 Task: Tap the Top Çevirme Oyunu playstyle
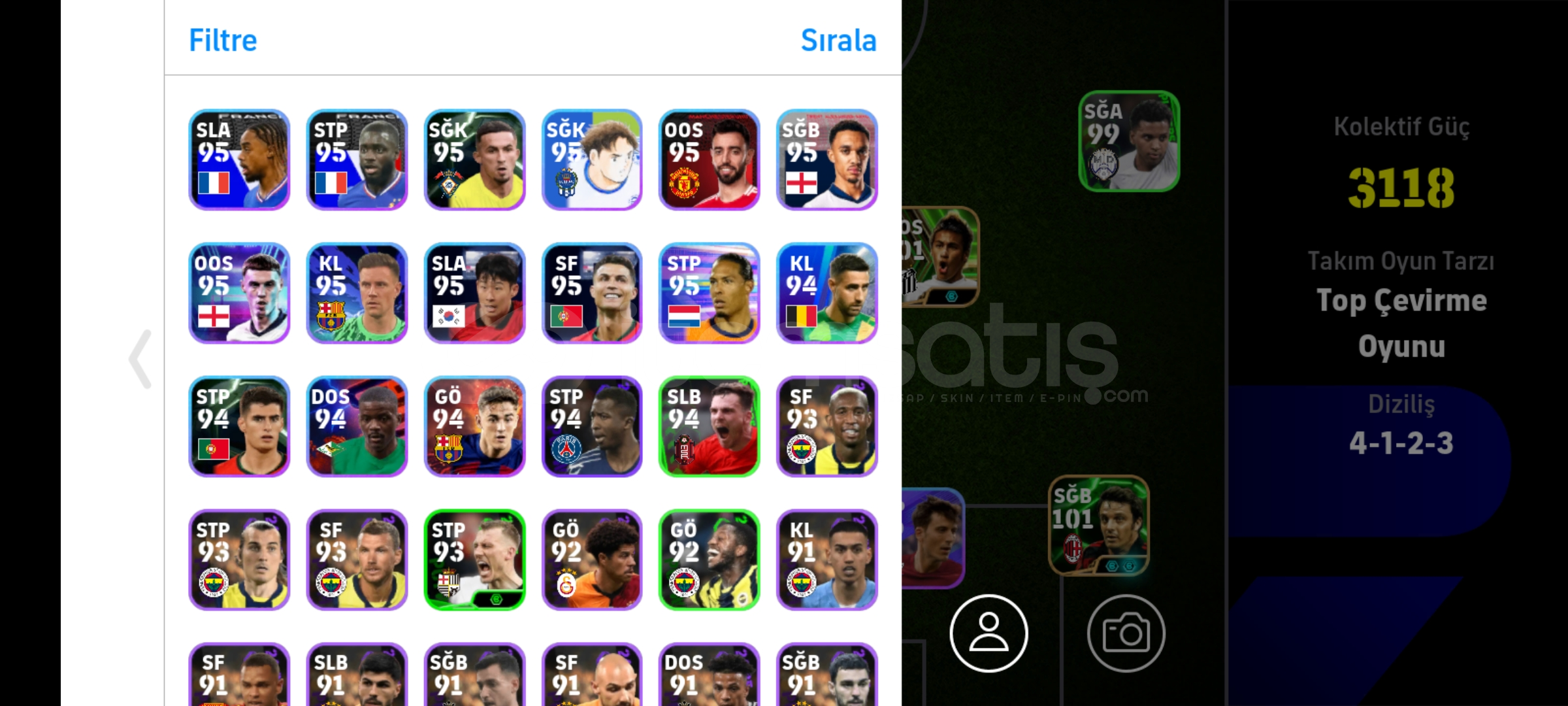[x=1401, y=324]
